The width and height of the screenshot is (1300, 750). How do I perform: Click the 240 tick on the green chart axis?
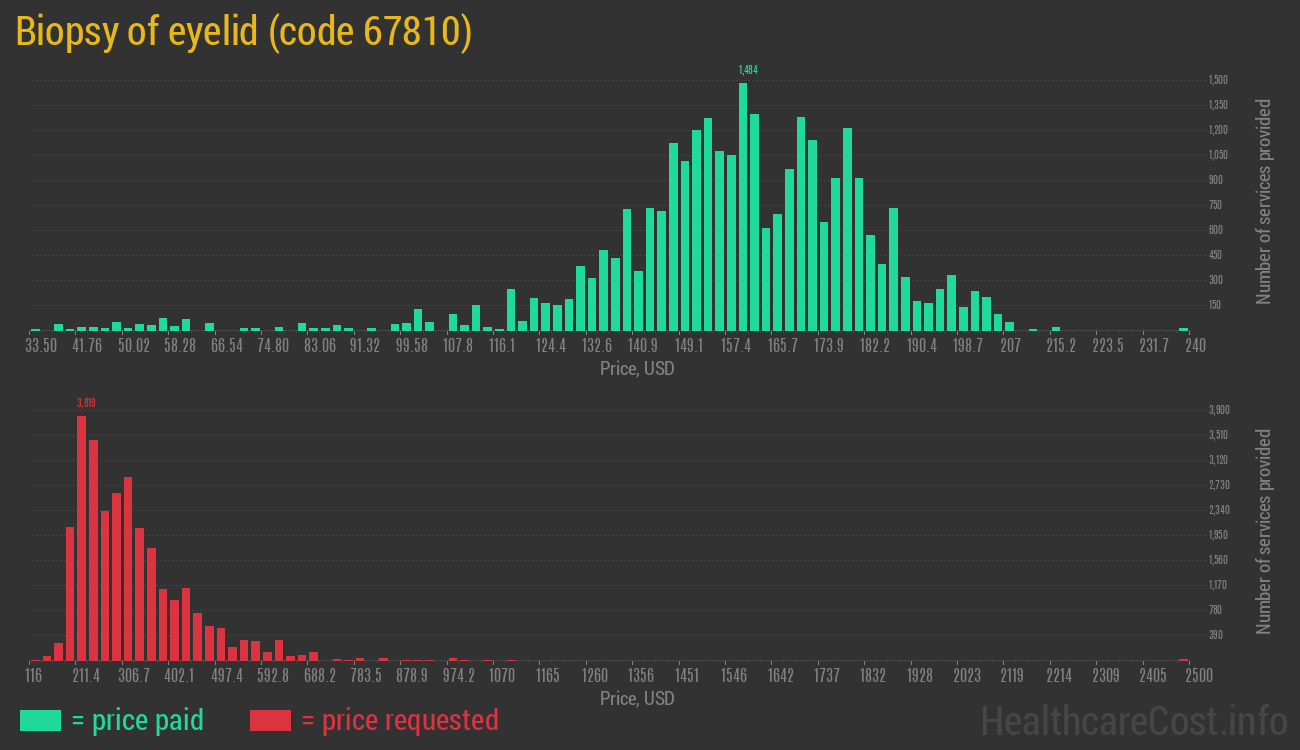pyautogui.click(x=1195, y=346)
